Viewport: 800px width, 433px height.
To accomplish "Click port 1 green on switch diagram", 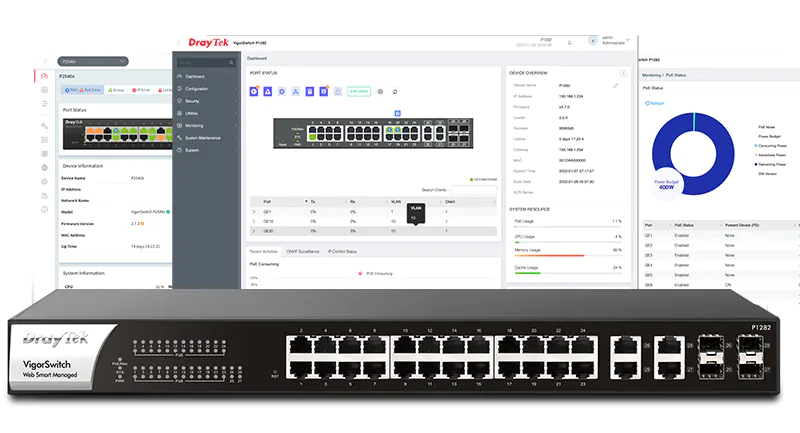I will coord(313,138).
